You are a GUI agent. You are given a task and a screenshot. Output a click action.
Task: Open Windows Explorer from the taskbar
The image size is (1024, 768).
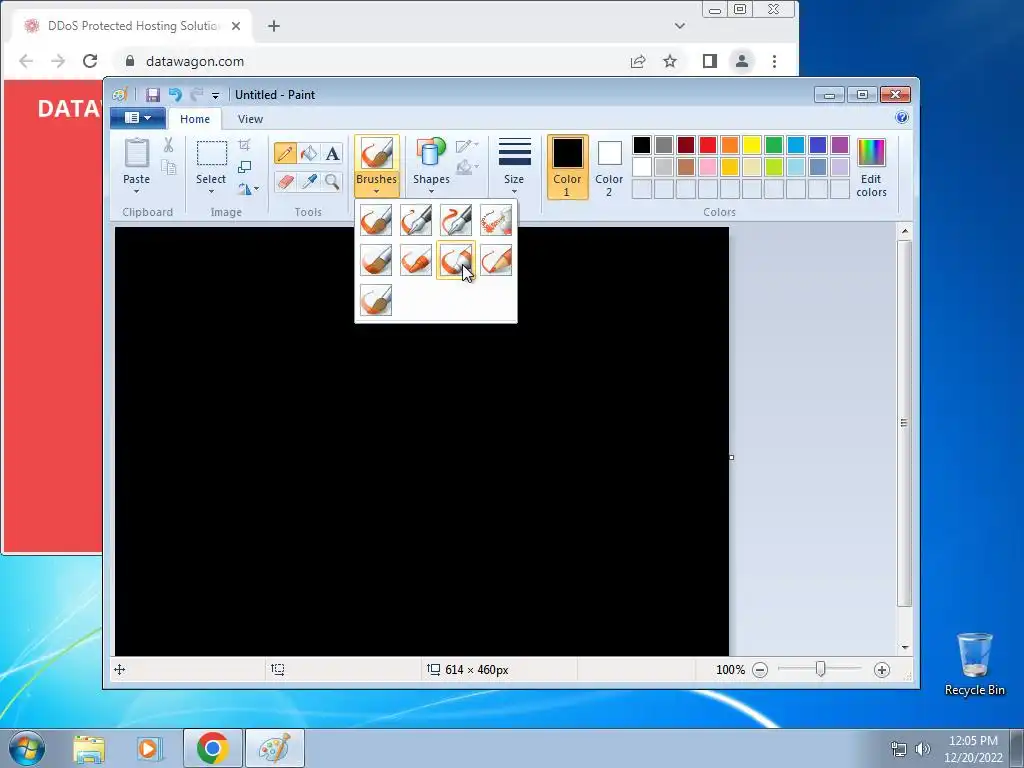tap(89, 748)
